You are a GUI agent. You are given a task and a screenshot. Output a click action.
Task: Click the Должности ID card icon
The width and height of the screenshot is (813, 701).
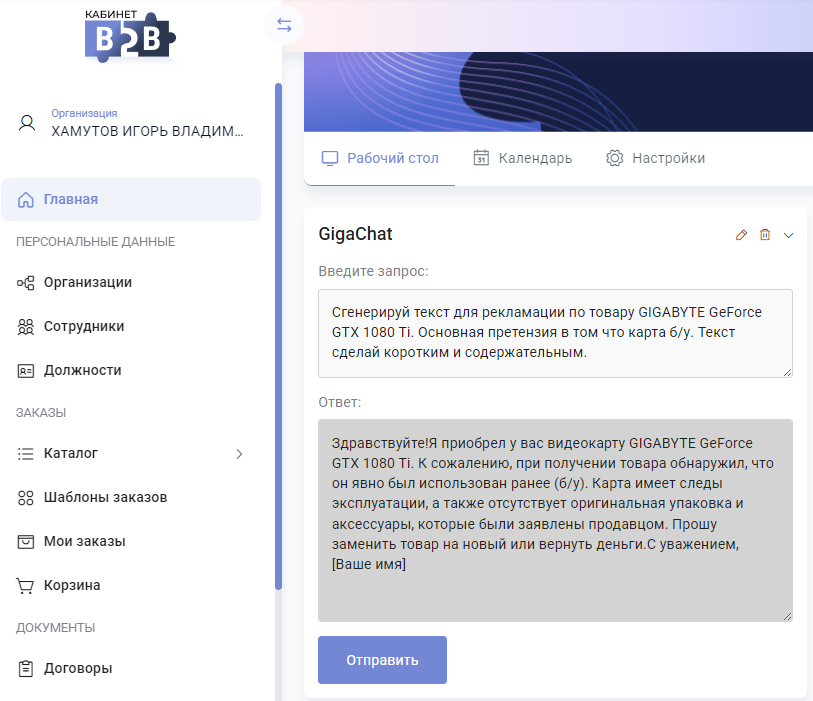coord(25,371)
